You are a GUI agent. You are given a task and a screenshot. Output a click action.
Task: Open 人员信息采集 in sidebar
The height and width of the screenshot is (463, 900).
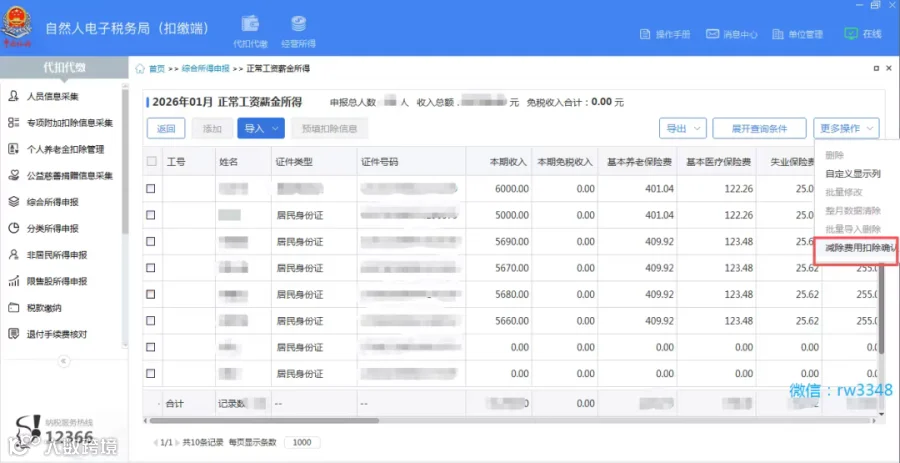tap(52, 96)
